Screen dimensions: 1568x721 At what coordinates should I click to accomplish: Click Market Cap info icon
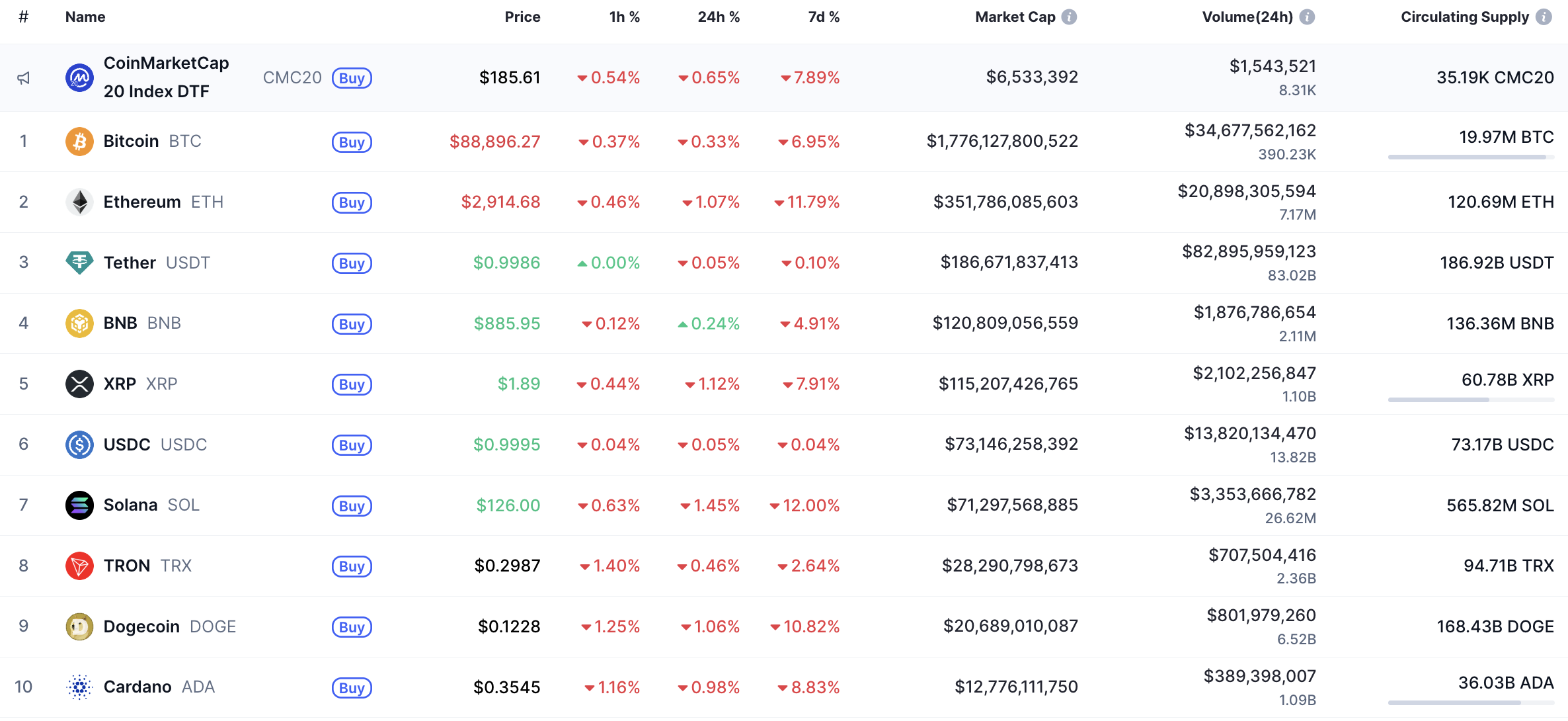pyautogui.click(x=1069, y=17)
